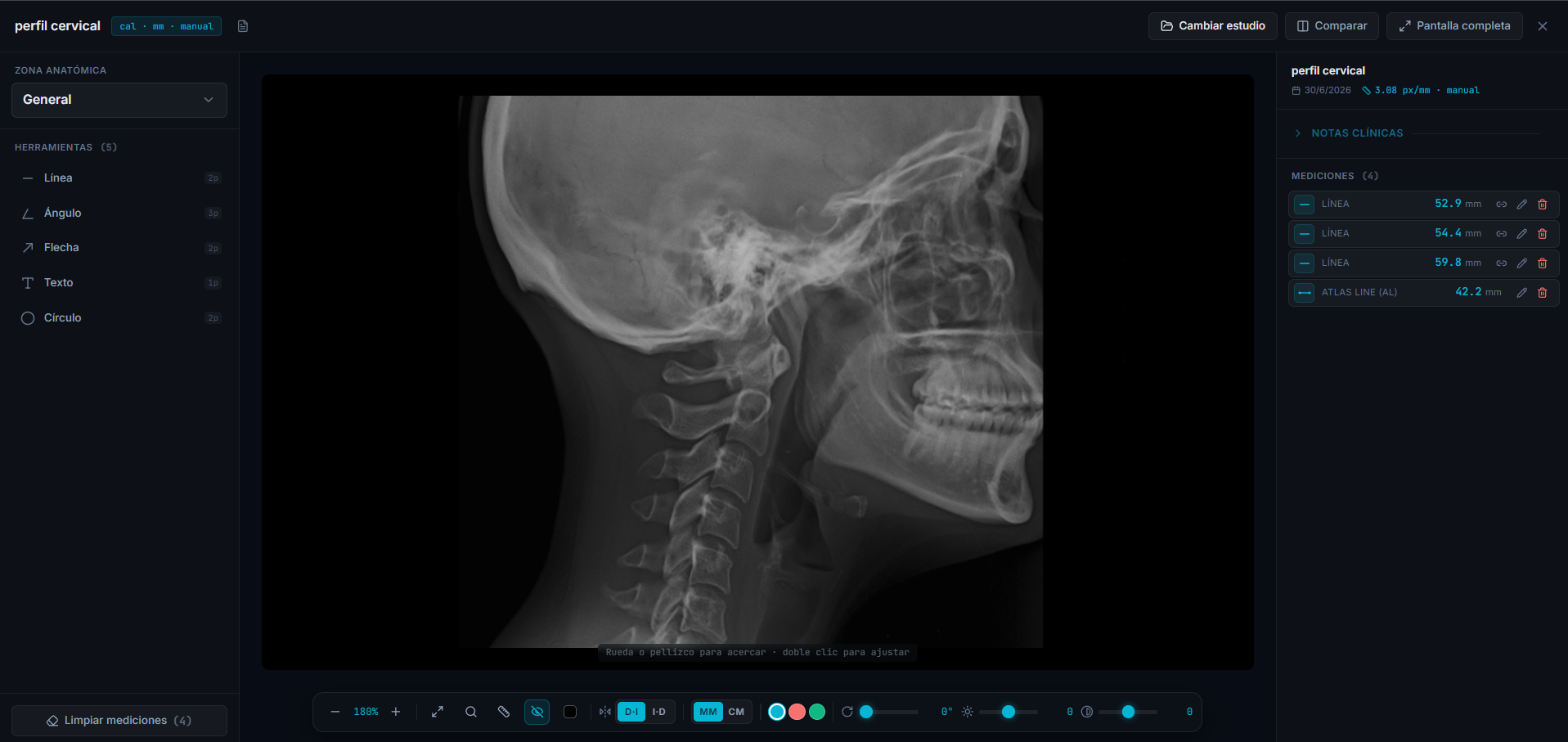The image size is (1568, 742).
Task: Click the contrast slider handle
Action: [x=1128, y=712]
